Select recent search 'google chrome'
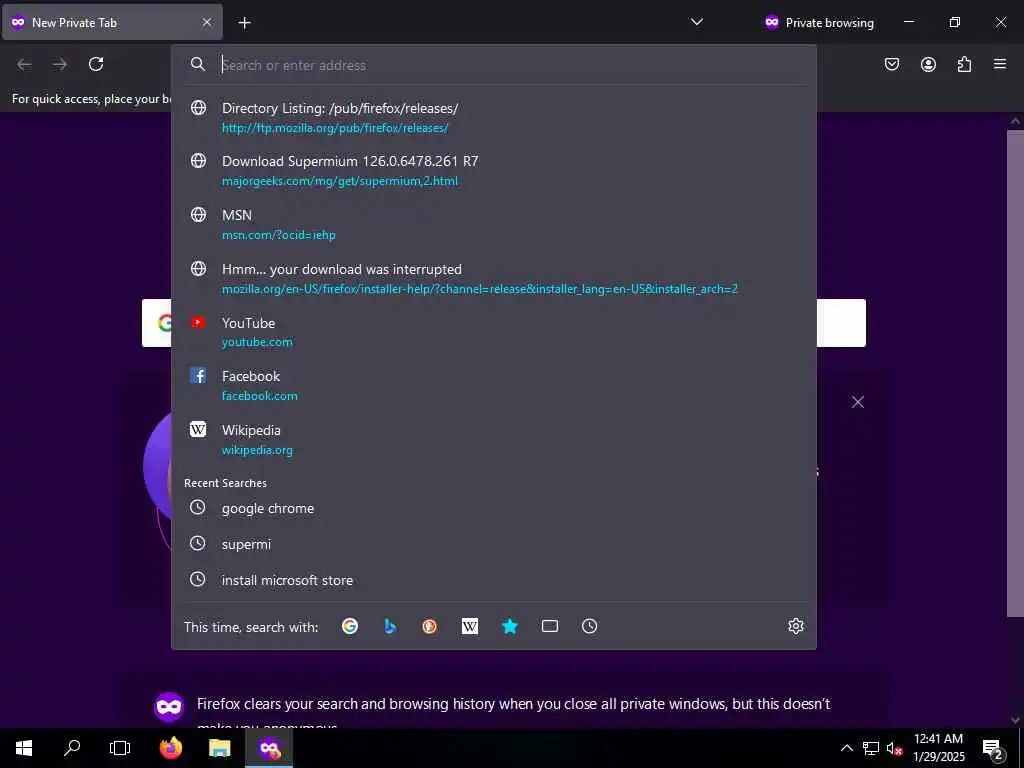The width and height of the screenshot is (1024, 768). 494,508
